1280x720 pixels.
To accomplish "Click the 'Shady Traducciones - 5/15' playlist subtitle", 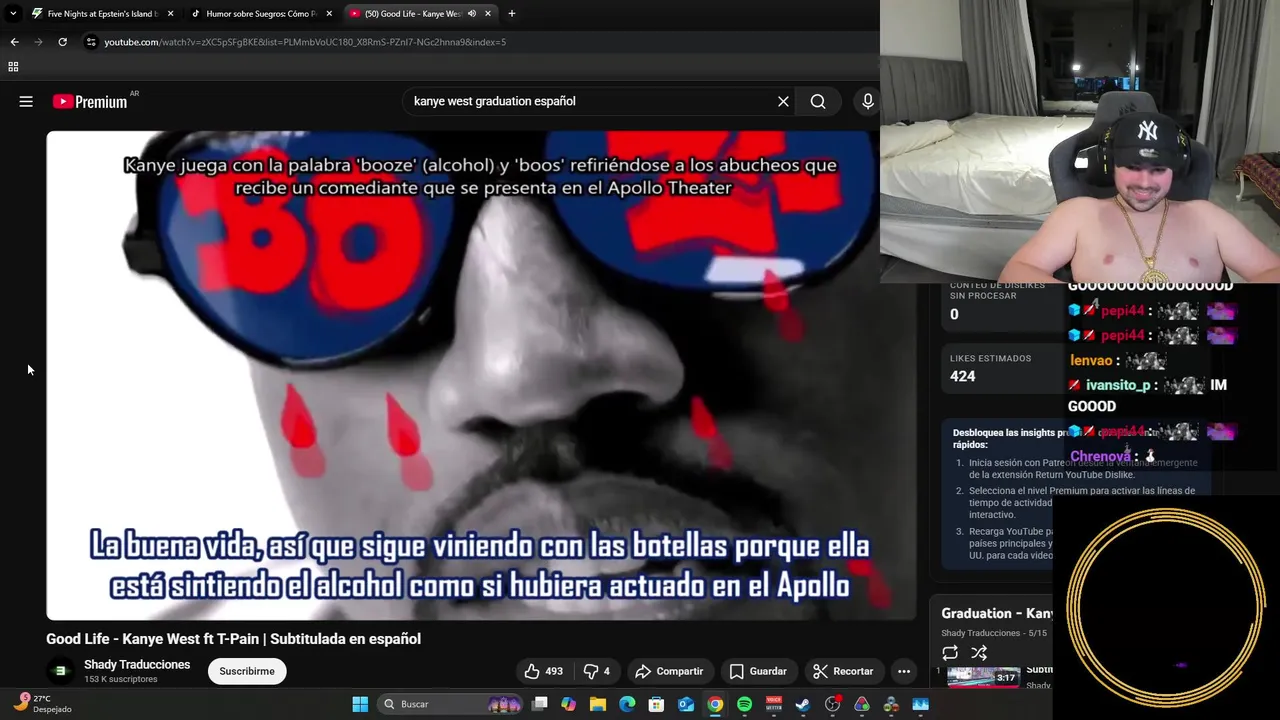I will point(994,633).
